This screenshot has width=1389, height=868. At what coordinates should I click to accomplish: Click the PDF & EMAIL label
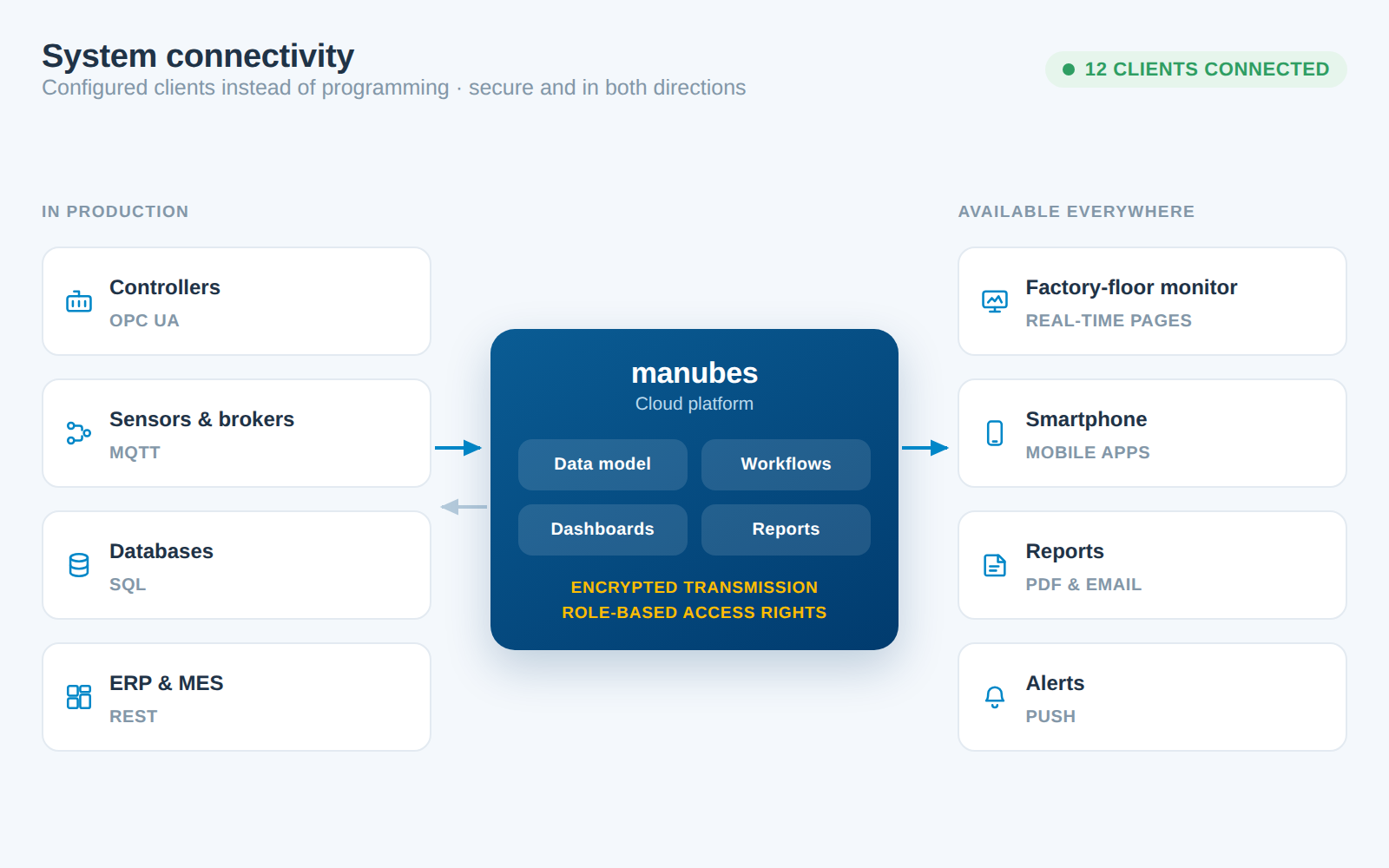1083,584
